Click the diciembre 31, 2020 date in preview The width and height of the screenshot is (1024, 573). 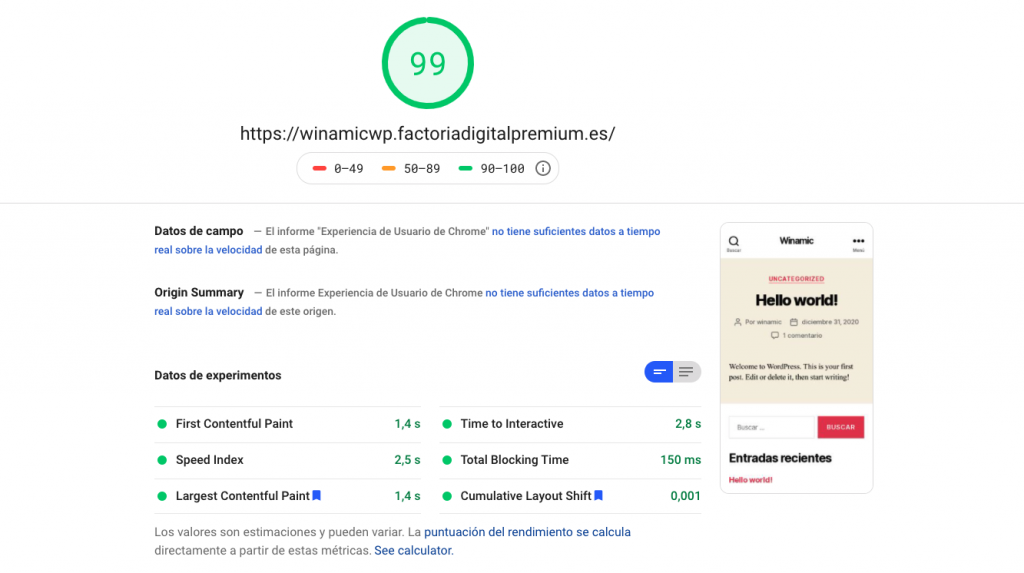tap(830, 322)
